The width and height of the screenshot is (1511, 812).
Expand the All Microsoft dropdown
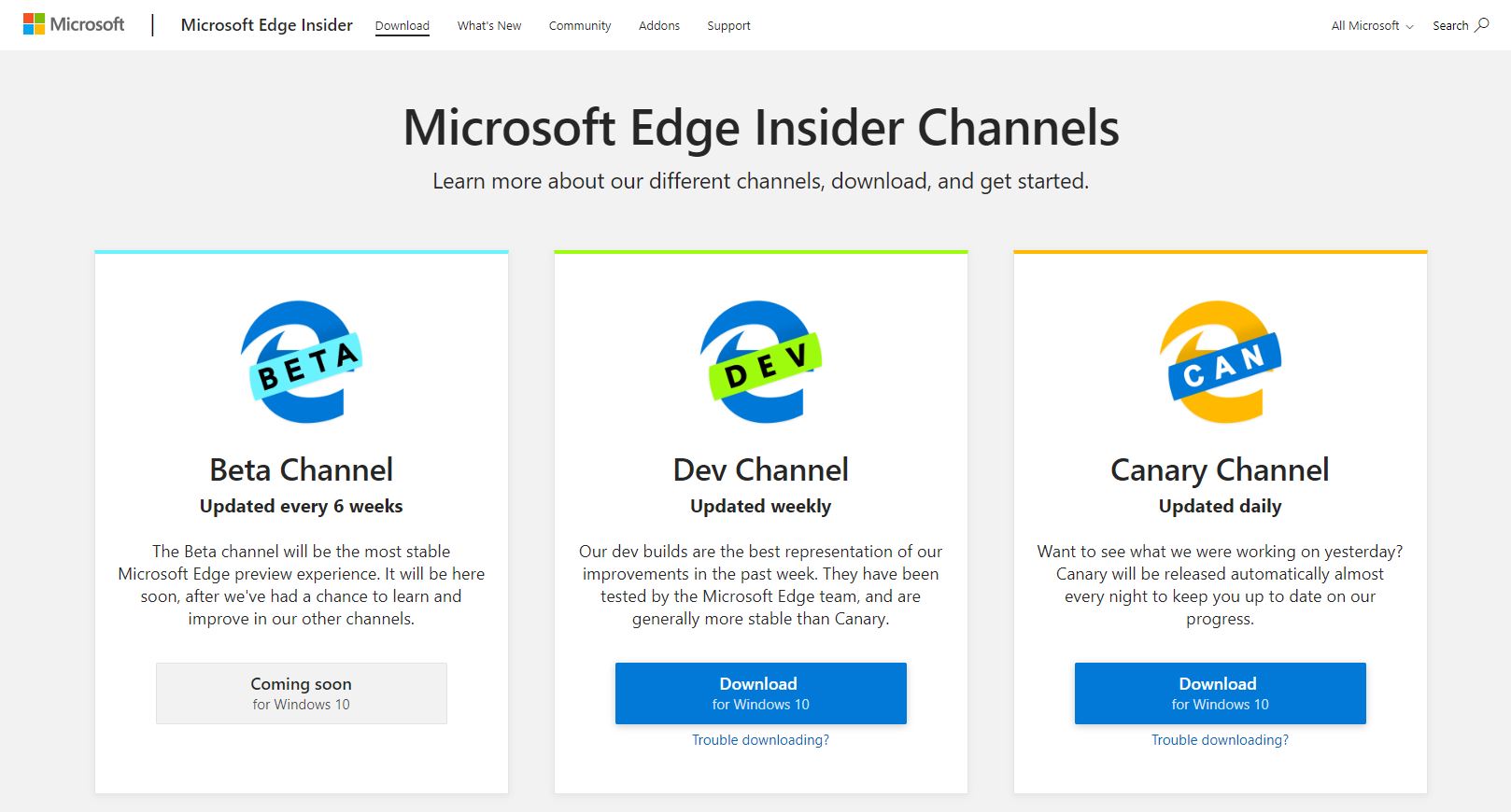pos(1372,26)
